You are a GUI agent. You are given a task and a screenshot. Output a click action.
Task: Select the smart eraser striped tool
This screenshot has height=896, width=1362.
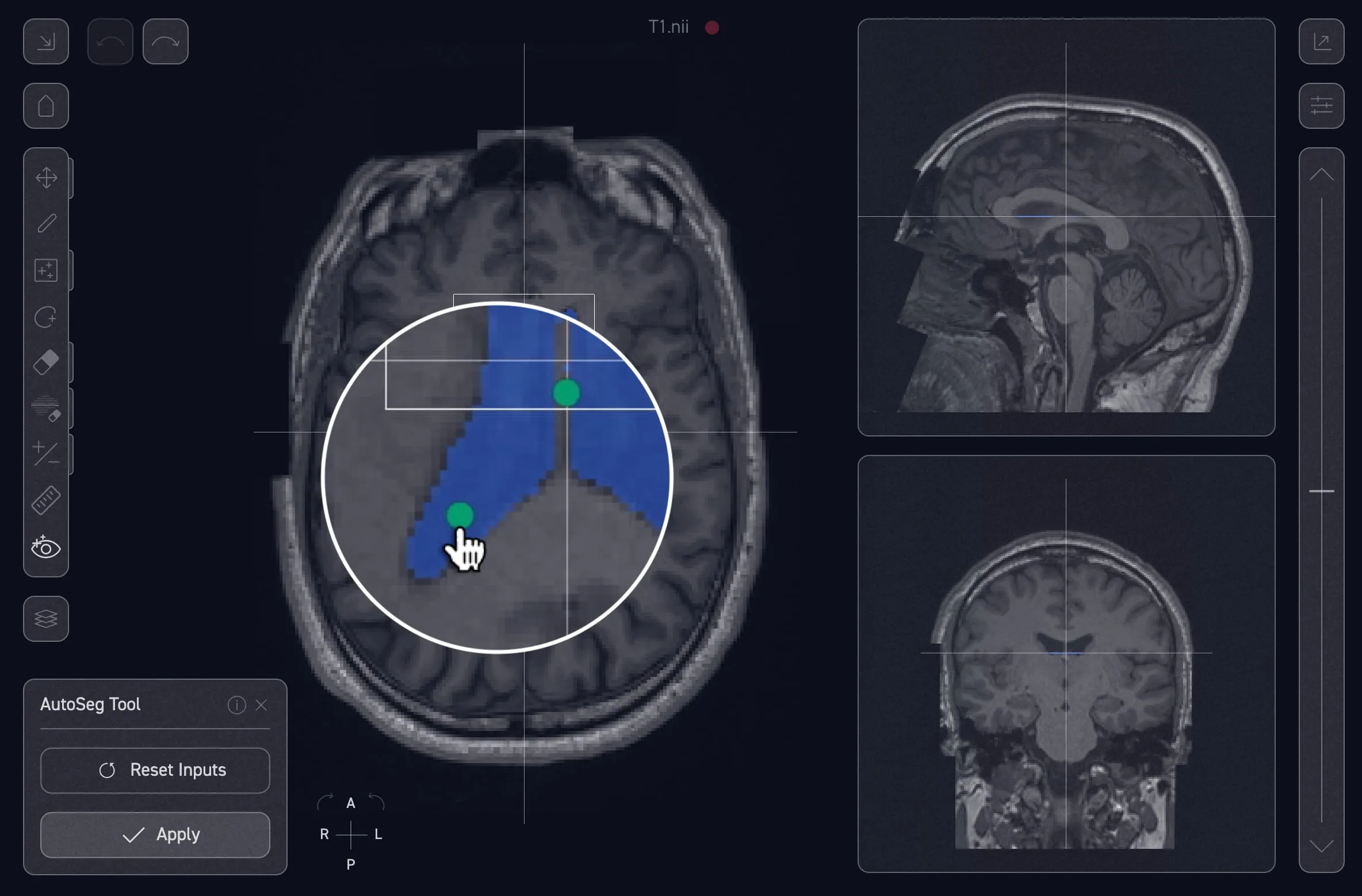click(46, 408)
